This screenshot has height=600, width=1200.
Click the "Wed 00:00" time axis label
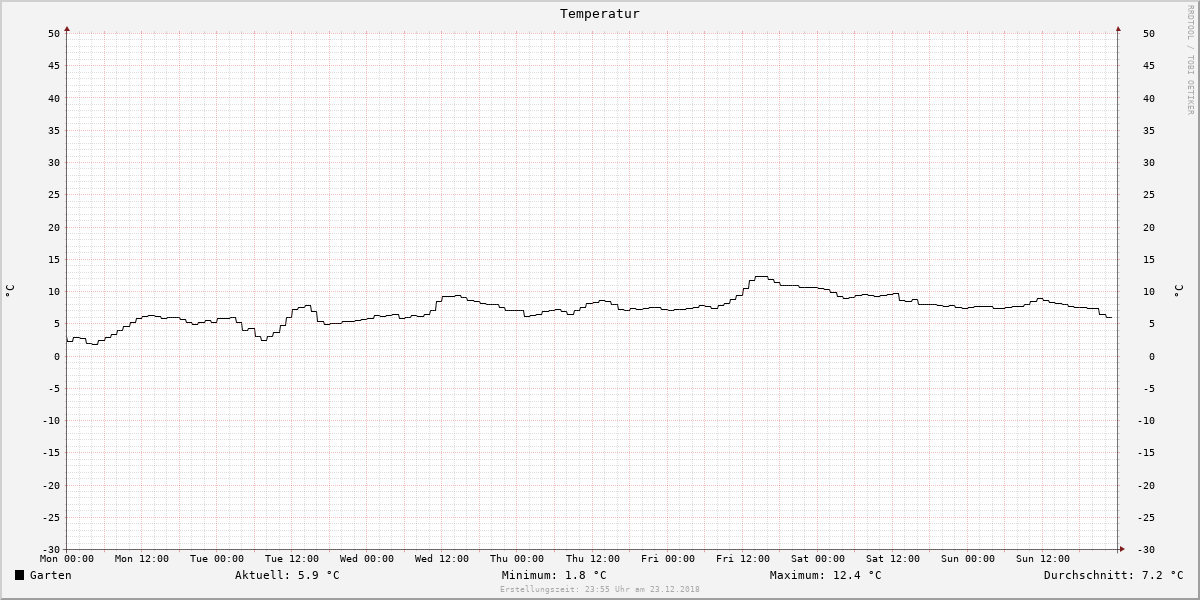(x=367, y=559)
